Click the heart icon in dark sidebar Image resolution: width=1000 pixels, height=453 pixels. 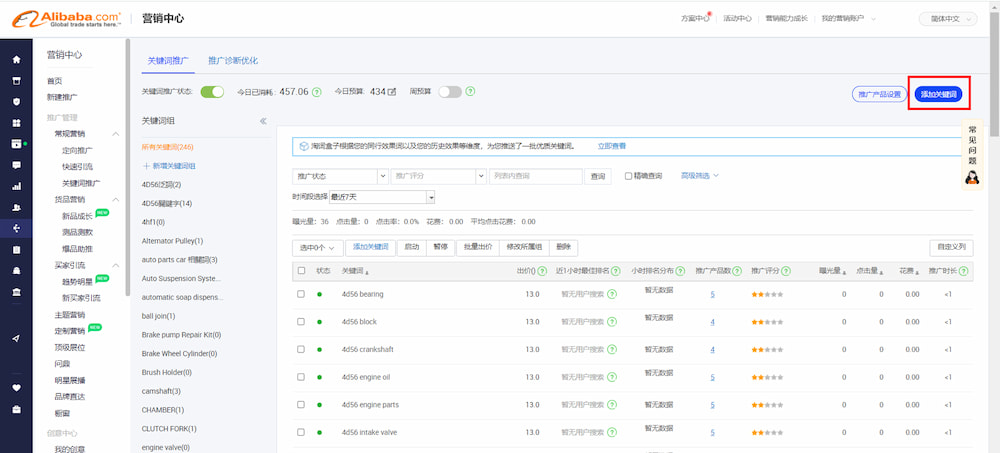(x=17, y=387)
